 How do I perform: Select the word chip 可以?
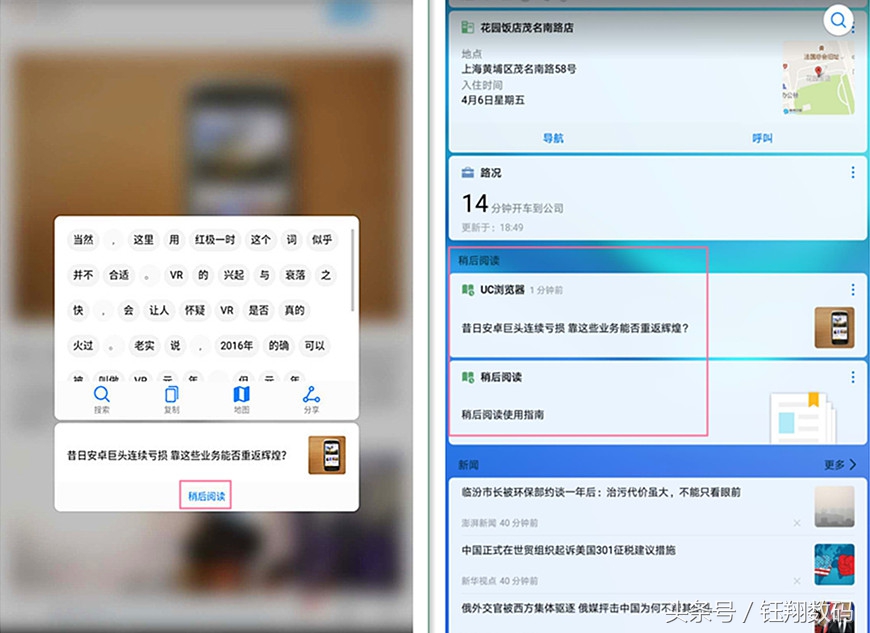pos(314,345)
